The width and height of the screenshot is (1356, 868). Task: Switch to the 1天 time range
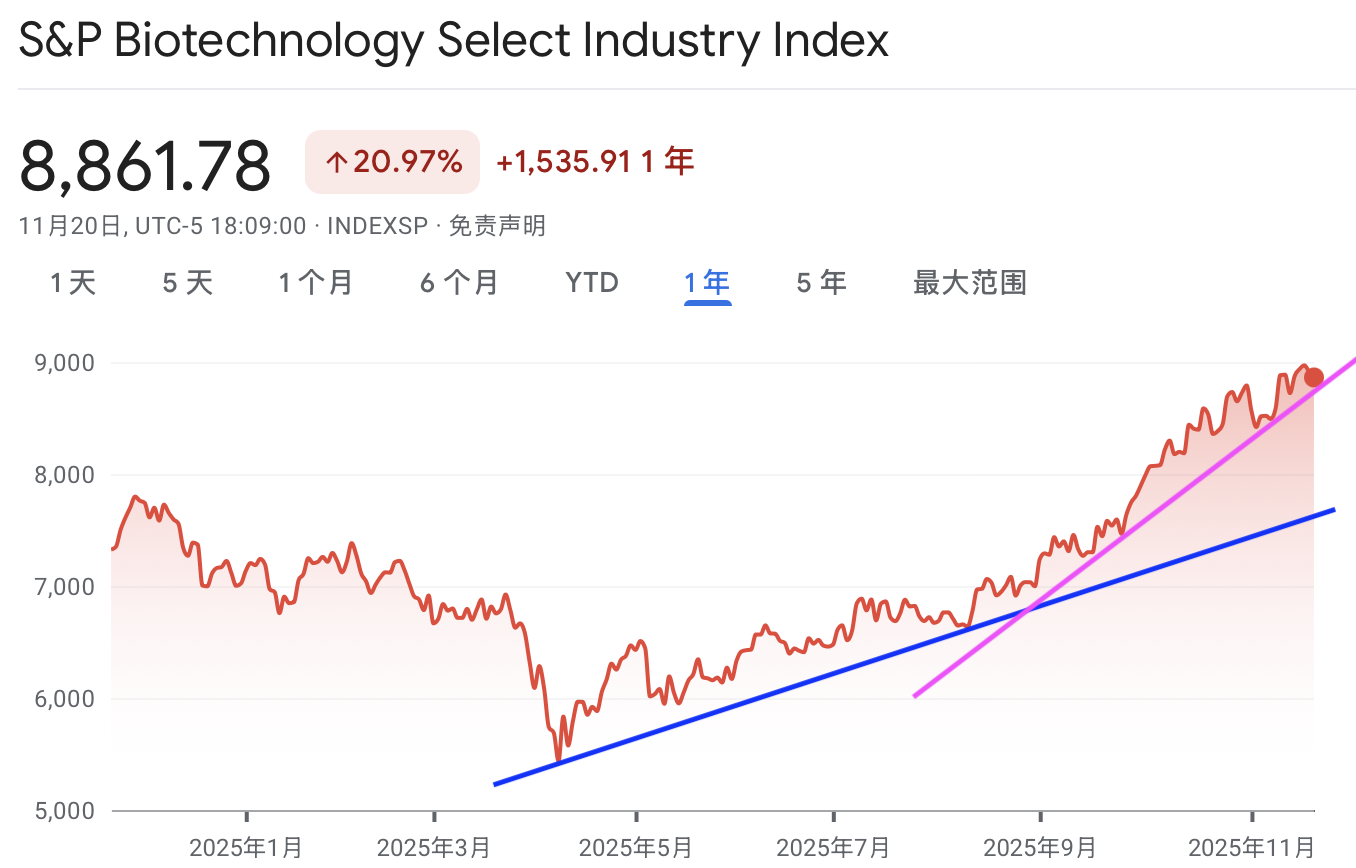73,283
